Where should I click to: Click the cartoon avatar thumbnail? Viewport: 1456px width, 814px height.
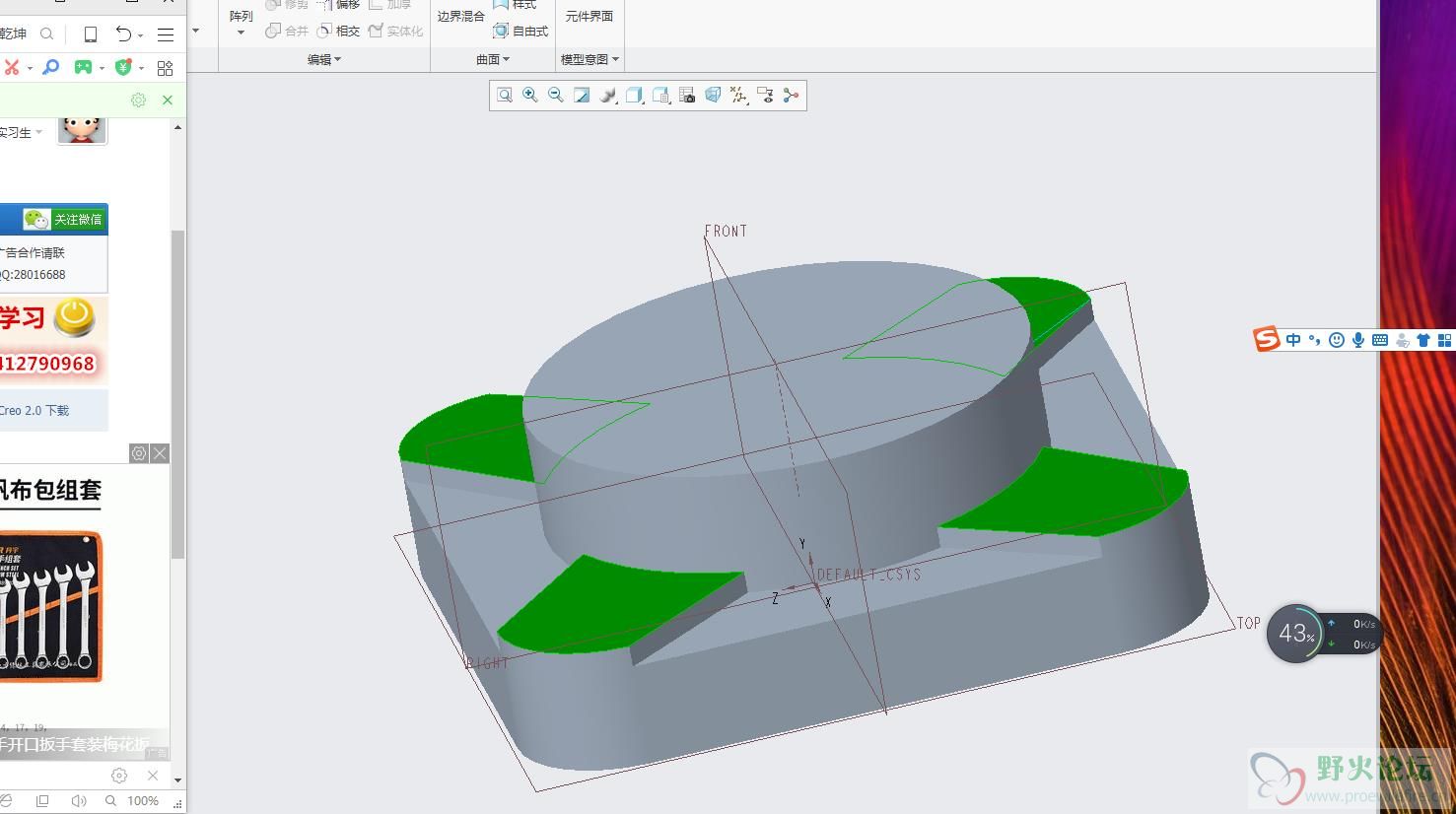point(82,129)
